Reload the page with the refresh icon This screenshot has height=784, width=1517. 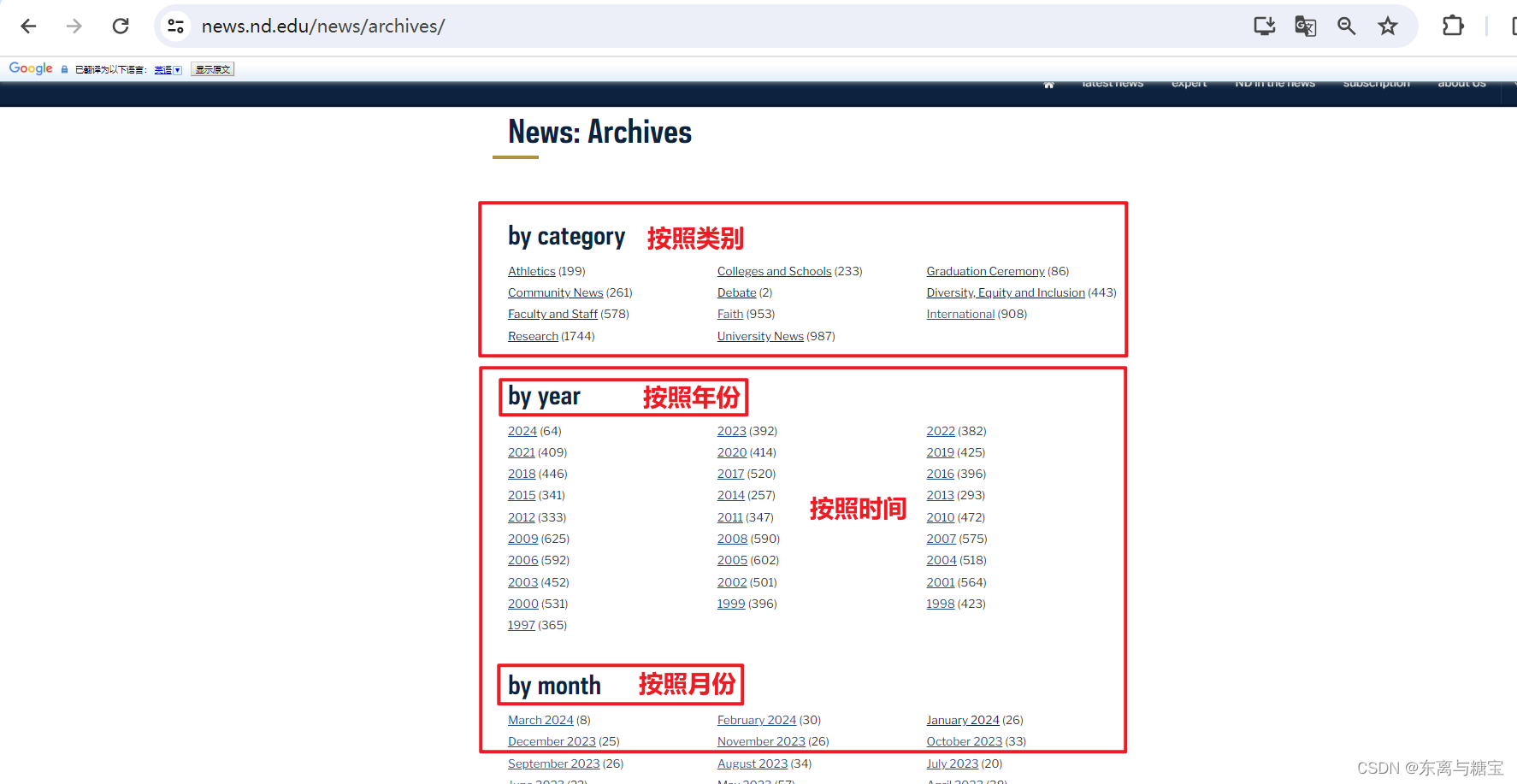coord(121,27)
